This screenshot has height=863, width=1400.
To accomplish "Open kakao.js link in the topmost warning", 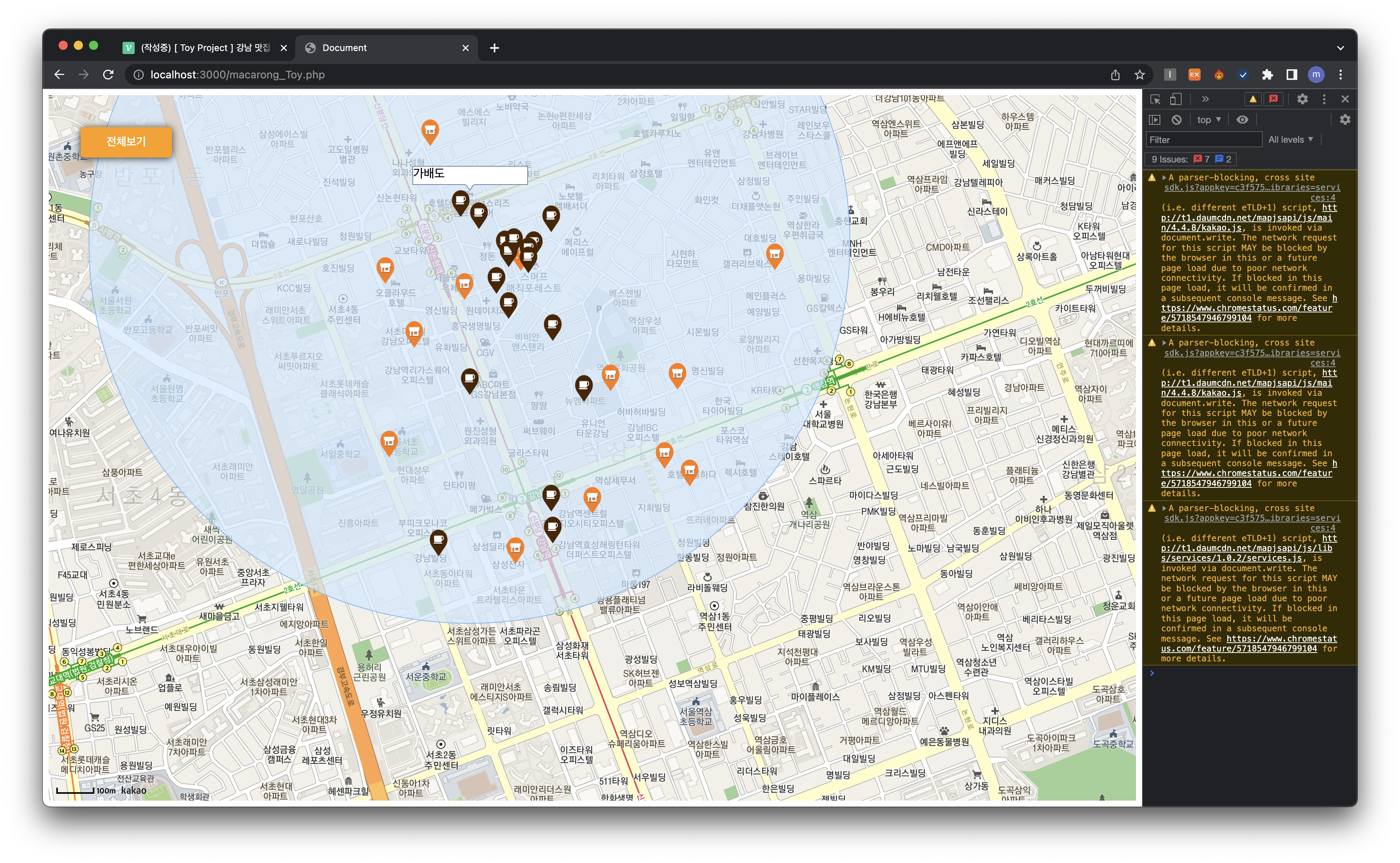I will 1248,218.
